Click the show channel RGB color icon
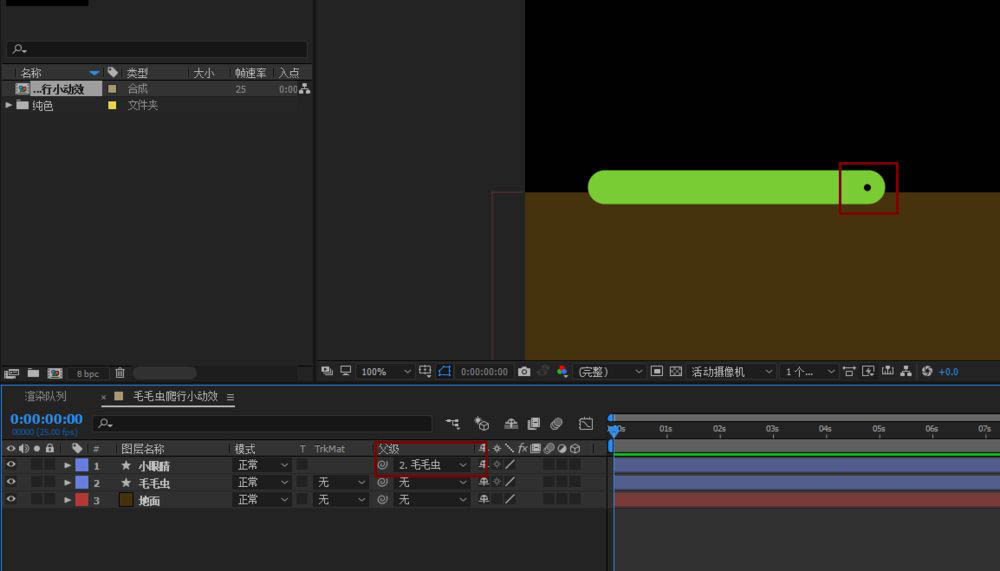The height and width of the screenshot is (571, 1000). pos(562,371)
